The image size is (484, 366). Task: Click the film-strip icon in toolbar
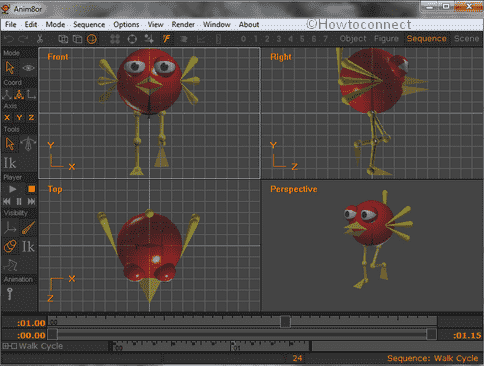tap(218, 39)
